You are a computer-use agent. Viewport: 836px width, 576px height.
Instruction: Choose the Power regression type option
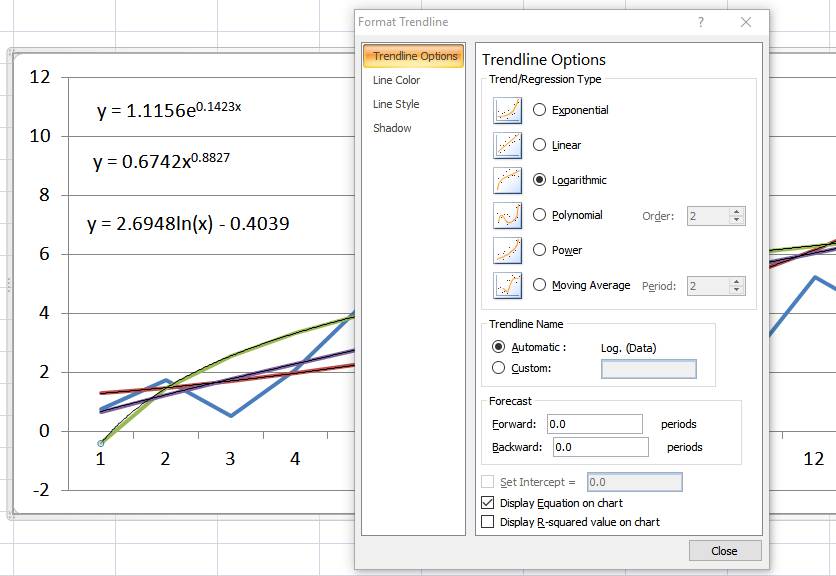click(x=540, y=250)
